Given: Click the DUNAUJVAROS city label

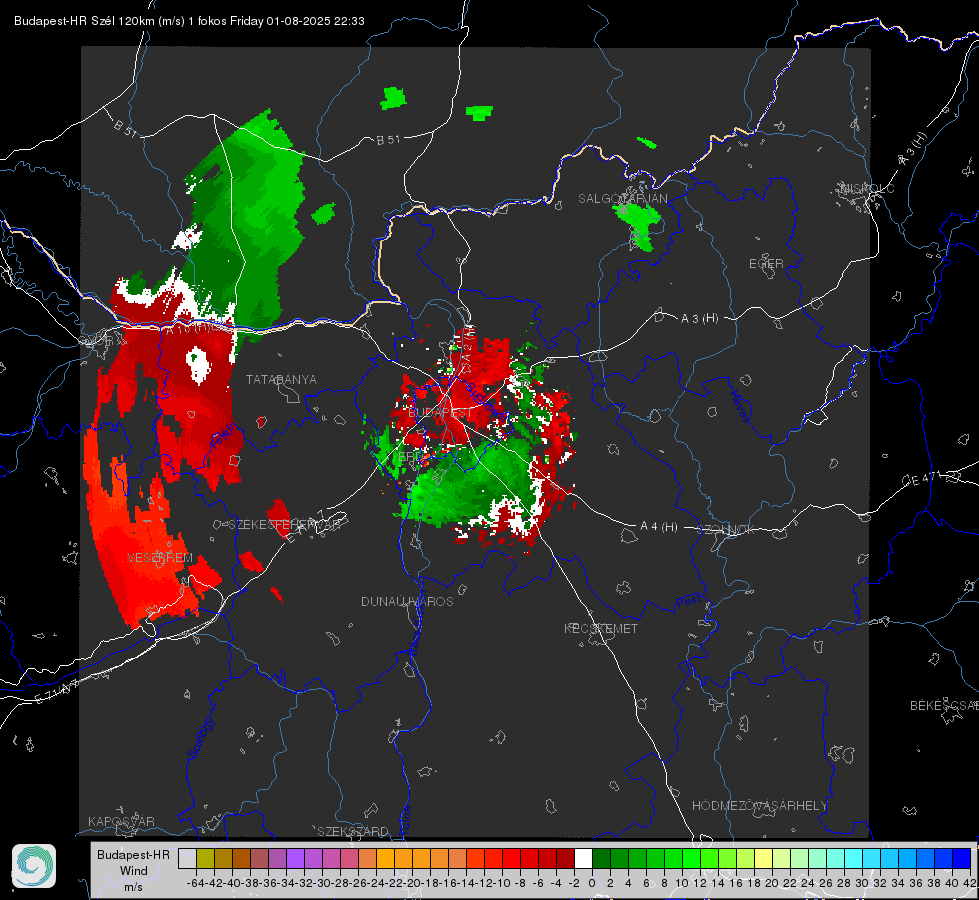Looking at the screenshot, I should coord(407,601).
